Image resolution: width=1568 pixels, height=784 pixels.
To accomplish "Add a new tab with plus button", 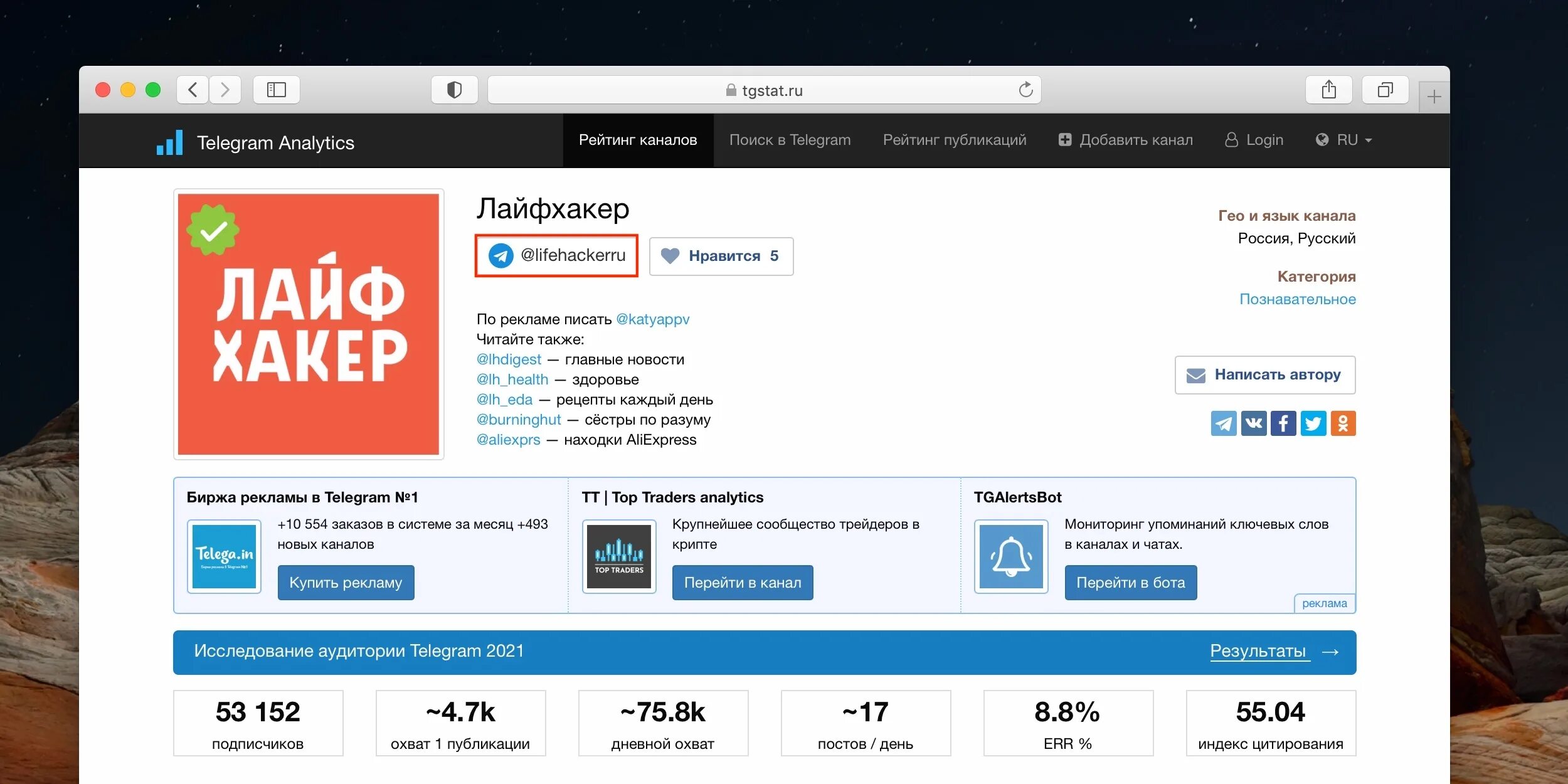I will (1434, 97).
